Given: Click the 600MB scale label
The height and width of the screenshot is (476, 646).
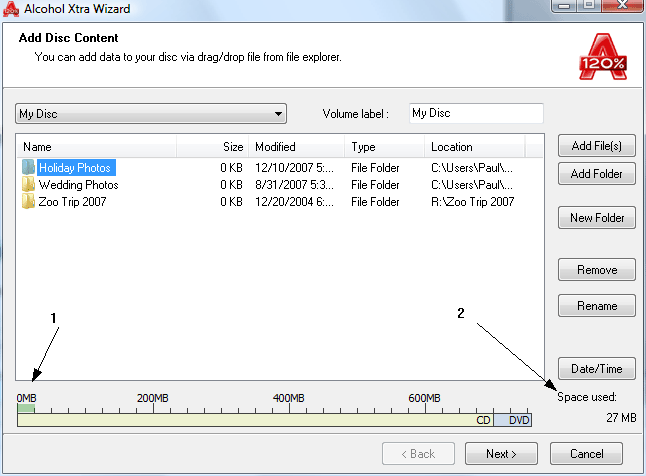Looking at the screenshot, I should pyautogui.click(x=424, y=398).
